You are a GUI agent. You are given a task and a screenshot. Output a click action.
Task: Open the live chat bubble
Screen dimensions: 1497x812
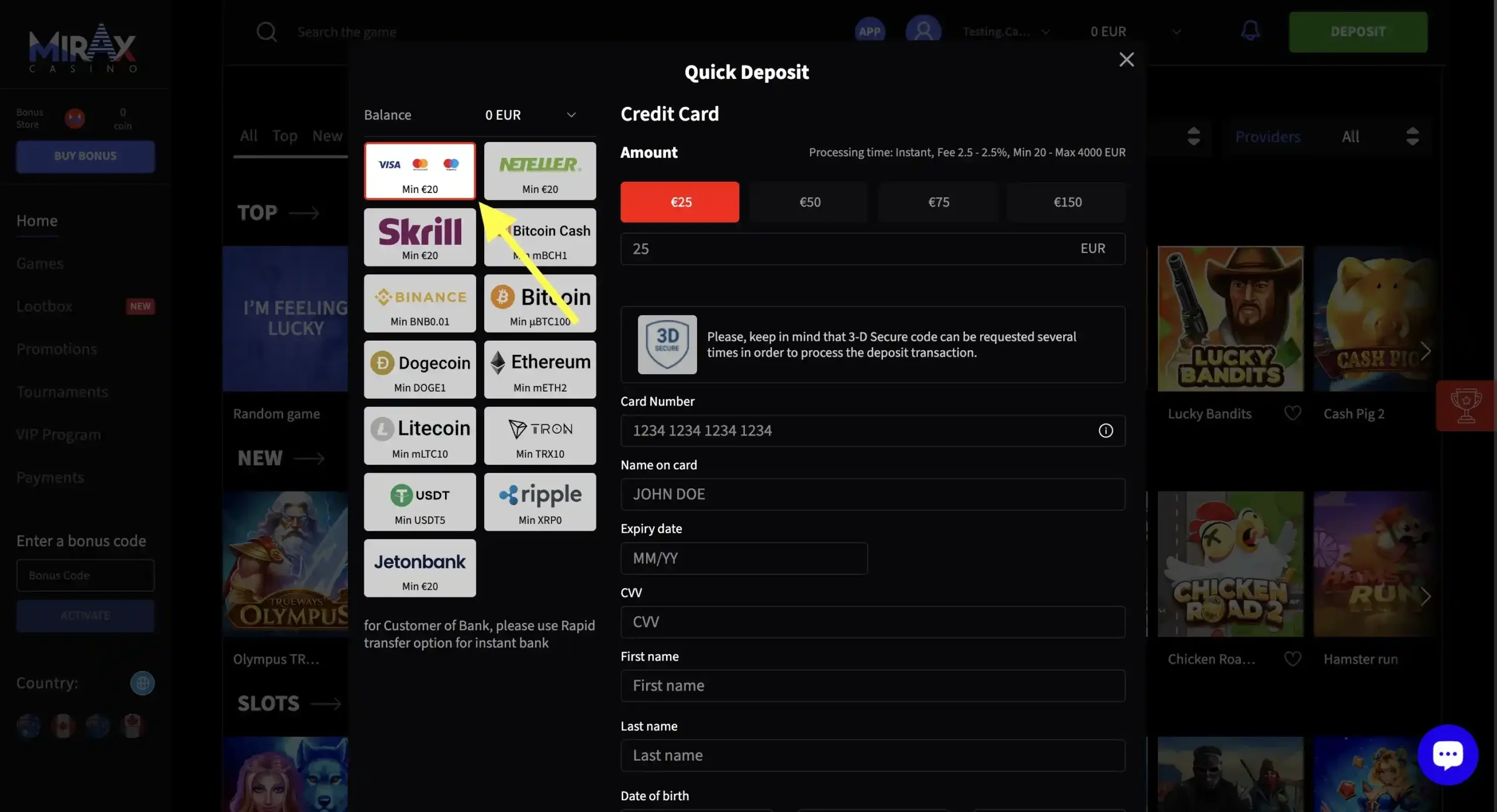coord(1448,755)
